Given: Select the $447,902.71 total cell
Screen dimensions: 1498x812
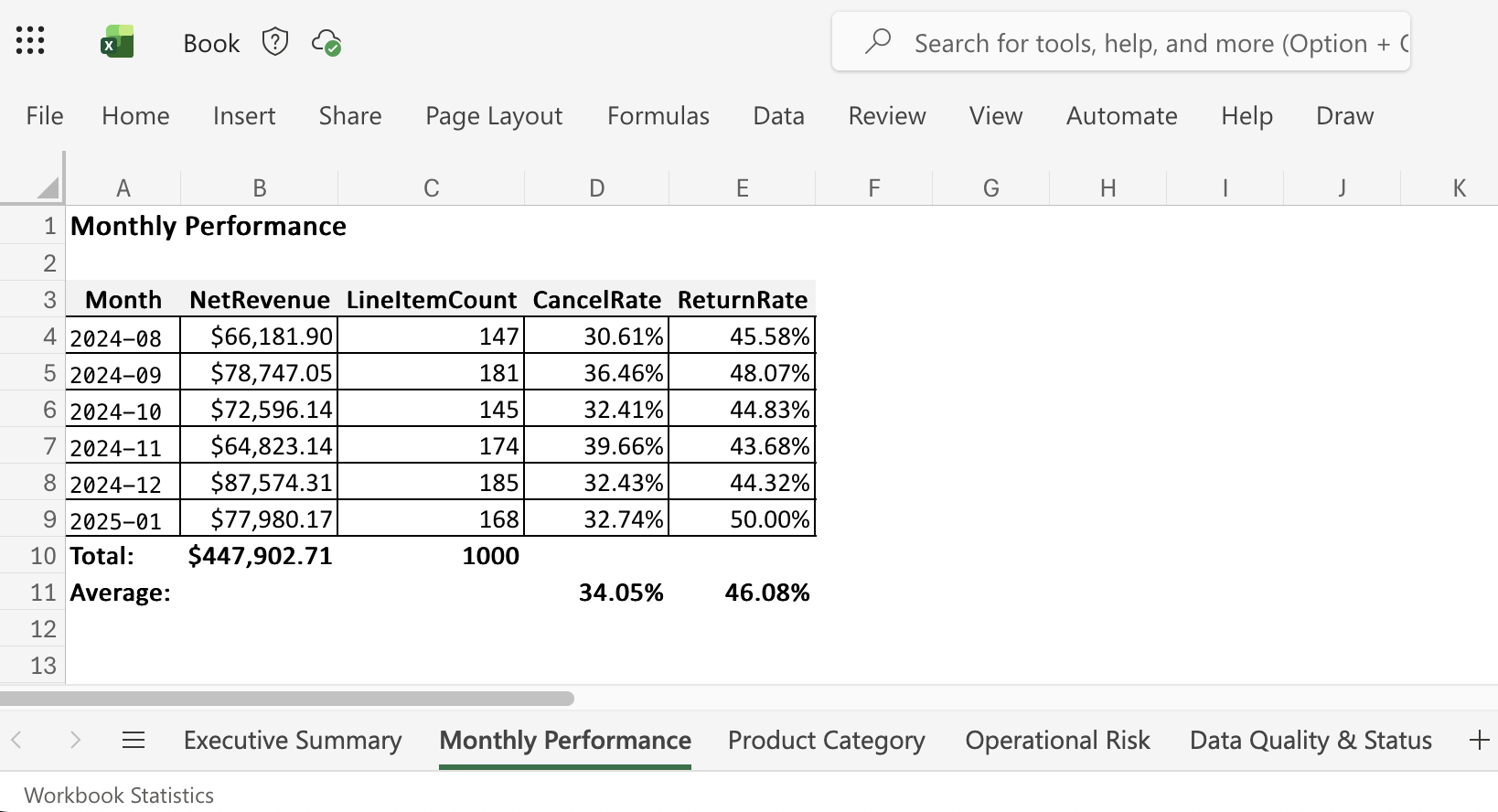Looking at the screenshot, I should 260,555.
